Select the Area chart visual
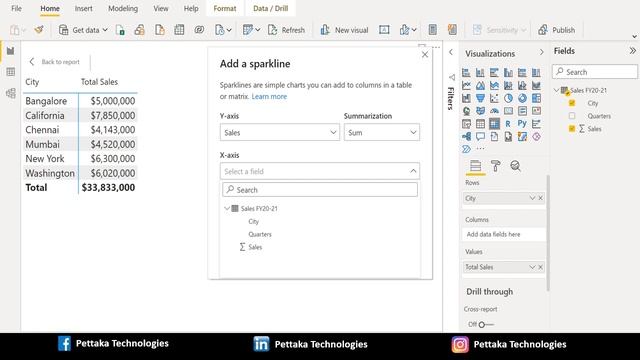 480,85
